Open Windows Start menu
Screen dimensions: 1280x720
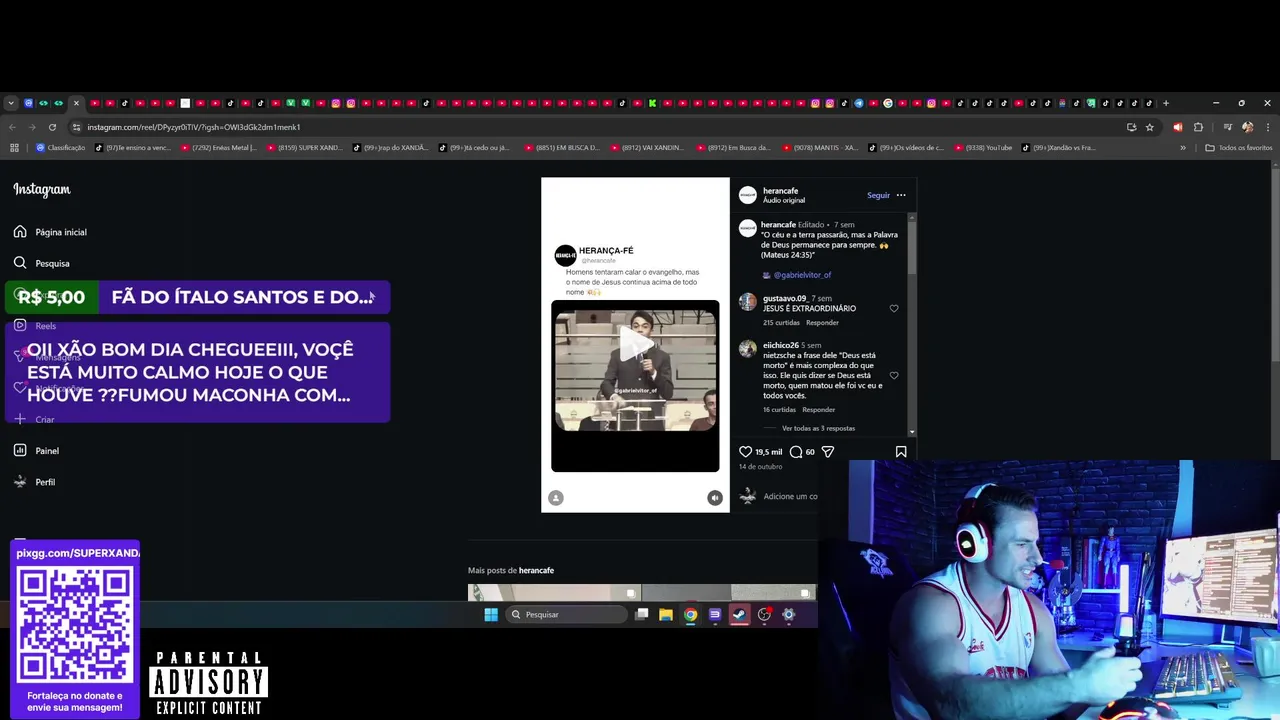click(x=491, y=615)
